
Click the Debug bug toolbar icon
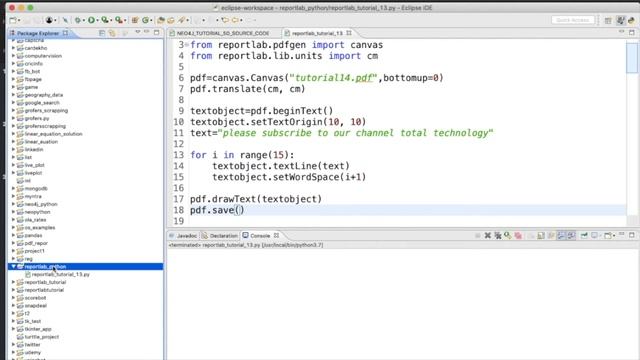pyautogui.click(x=78, y=20)
